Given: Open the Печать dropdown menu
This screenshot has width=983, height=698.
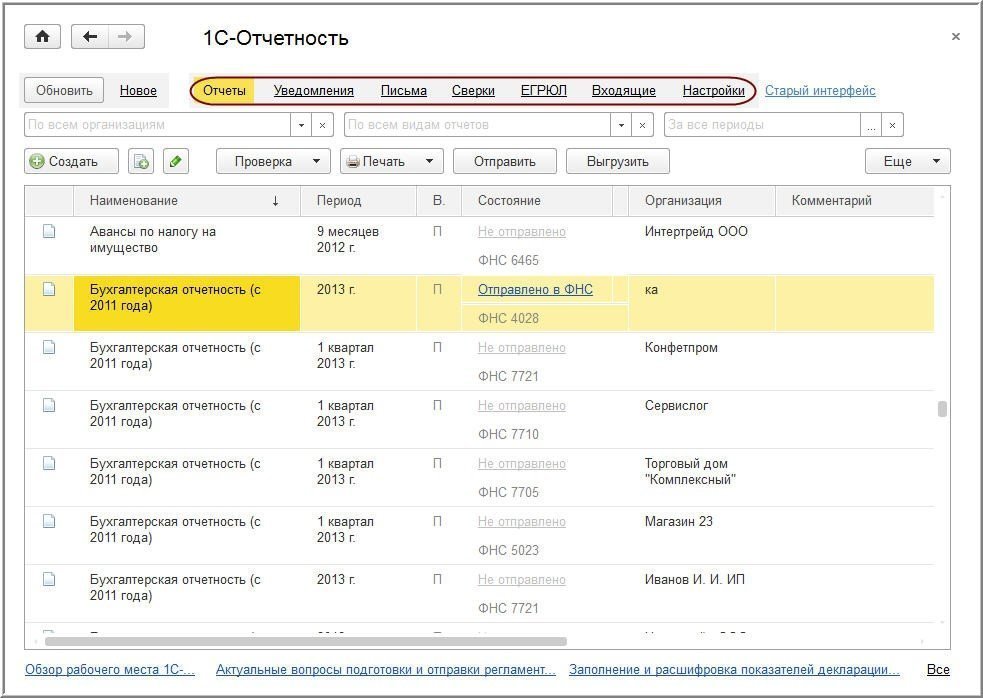Looking at the screenshot, I should pos(391,161).
